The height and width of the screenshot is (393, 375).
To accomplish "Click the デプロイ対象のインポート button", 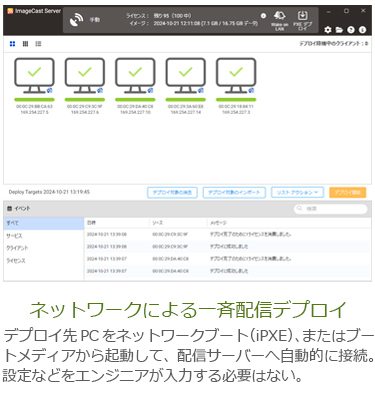I will tap(234, 192).
